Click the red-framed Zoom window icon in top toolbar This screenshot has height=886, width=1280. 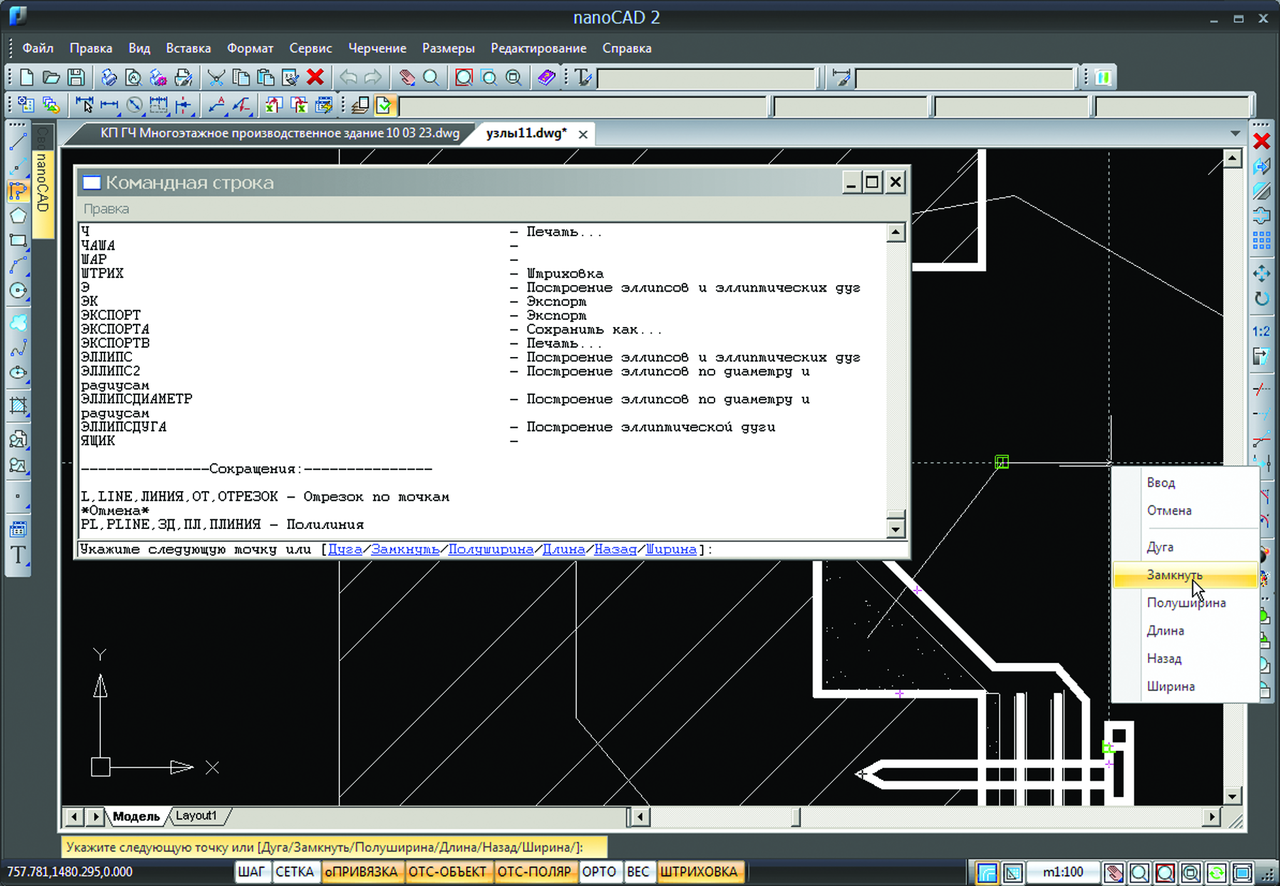click(x=464, y=77)
